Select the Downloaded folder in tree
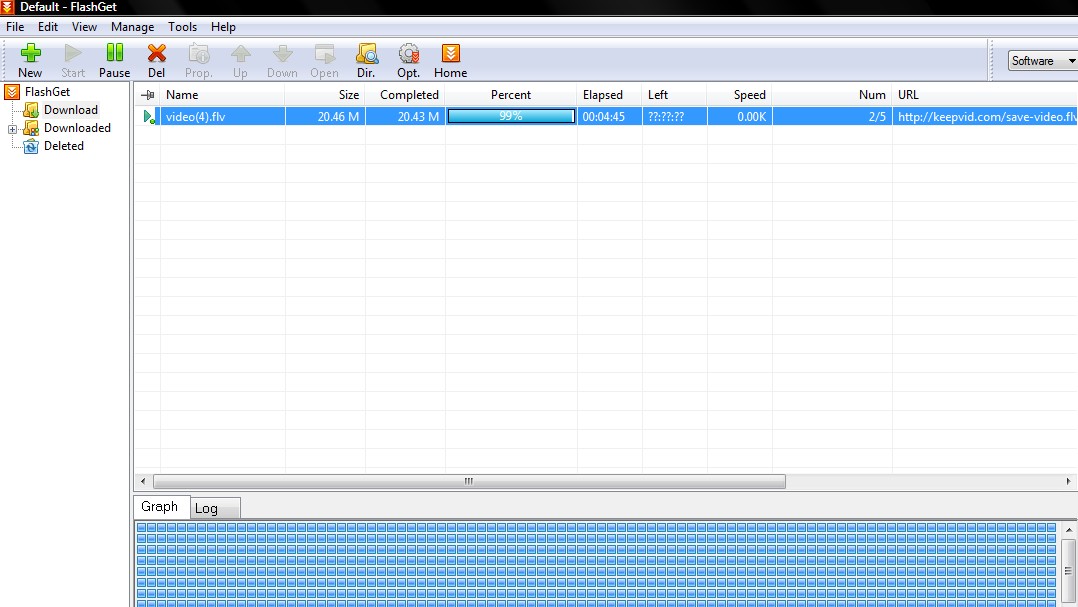The height and width of the screenshot is (607, 1078). pyautogui.click(x=77, y=128)
